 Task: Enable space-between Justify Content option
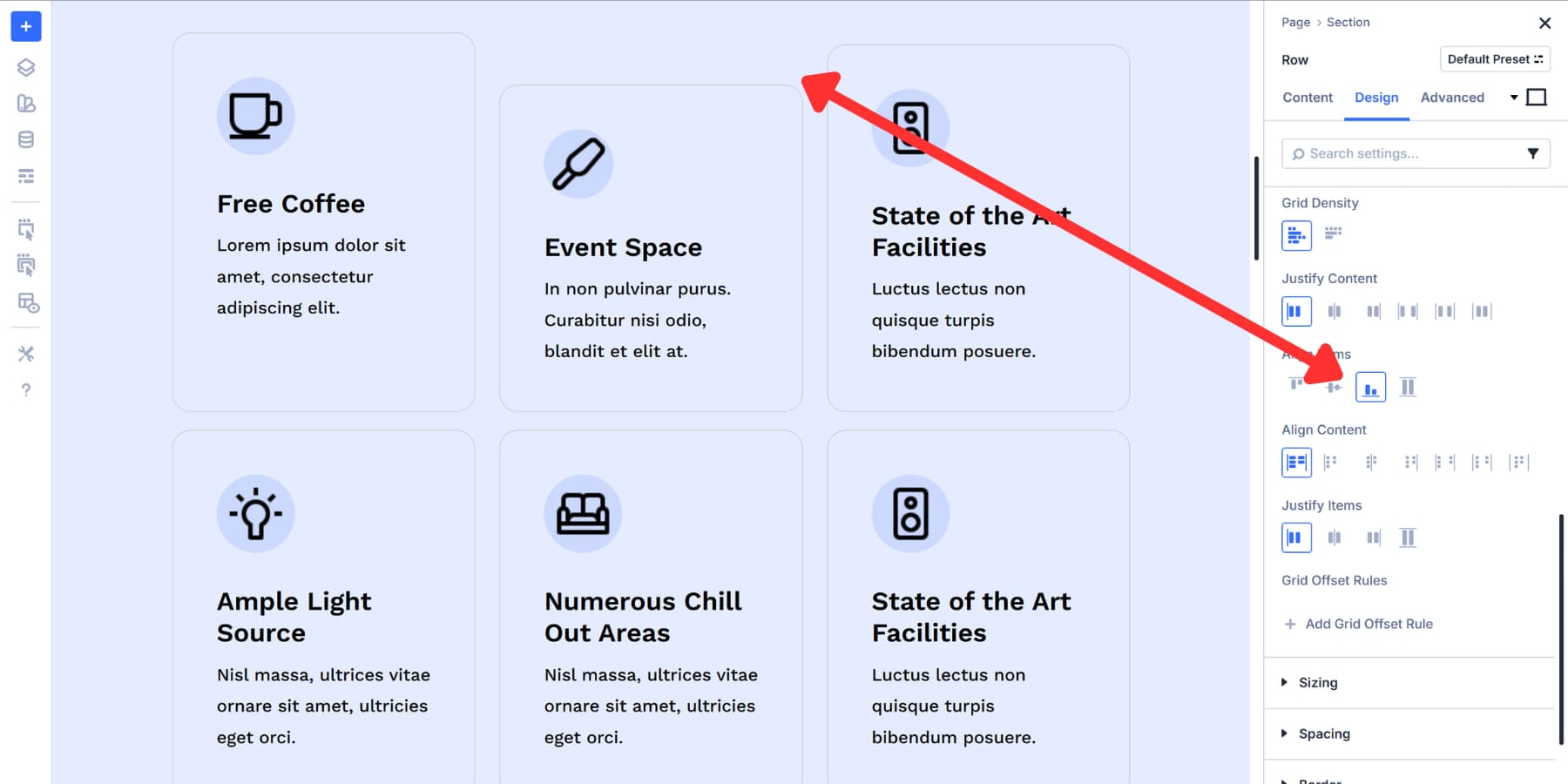coord(1409,311)
